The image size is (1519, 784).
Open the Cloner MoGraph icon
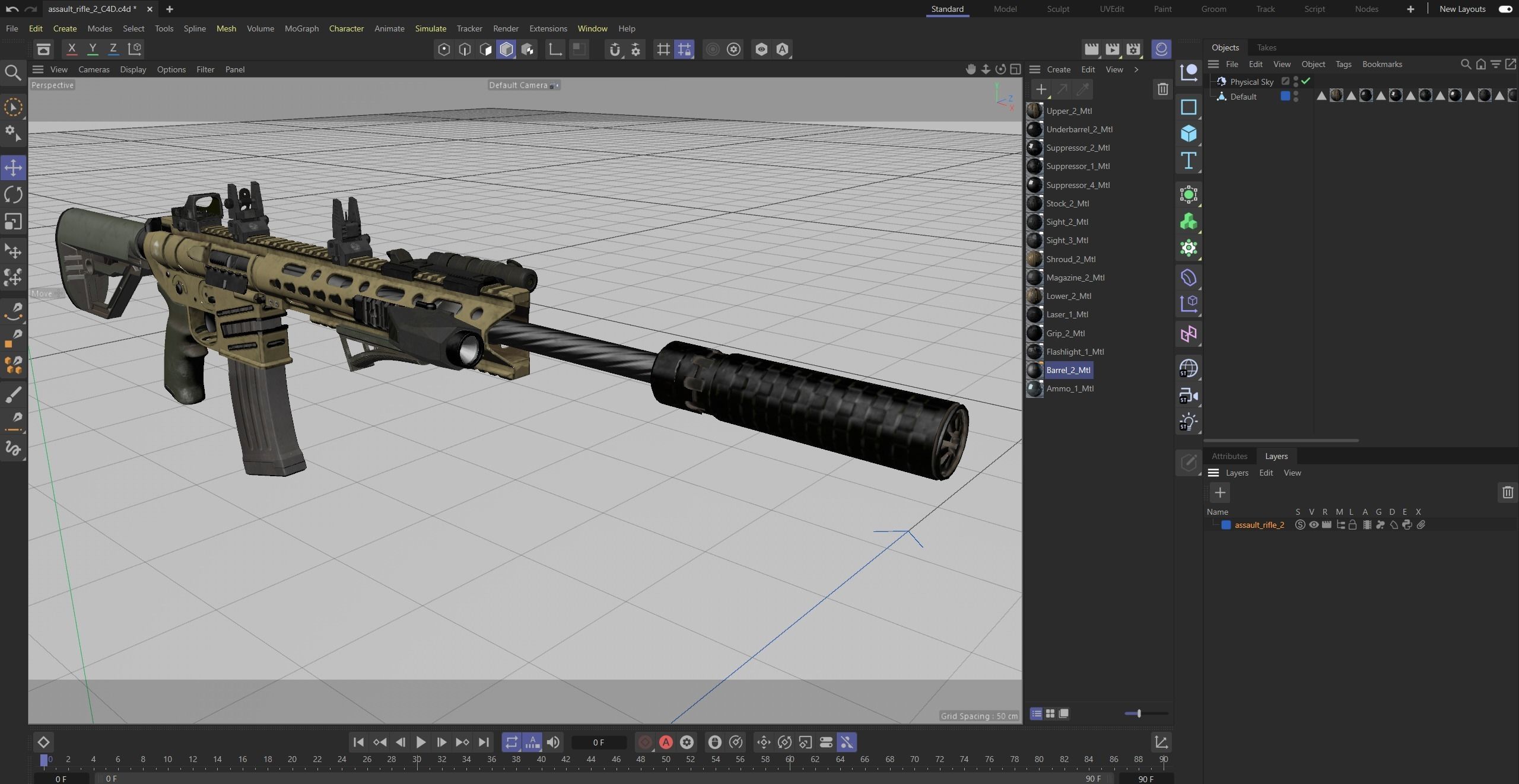point(1188,222)
